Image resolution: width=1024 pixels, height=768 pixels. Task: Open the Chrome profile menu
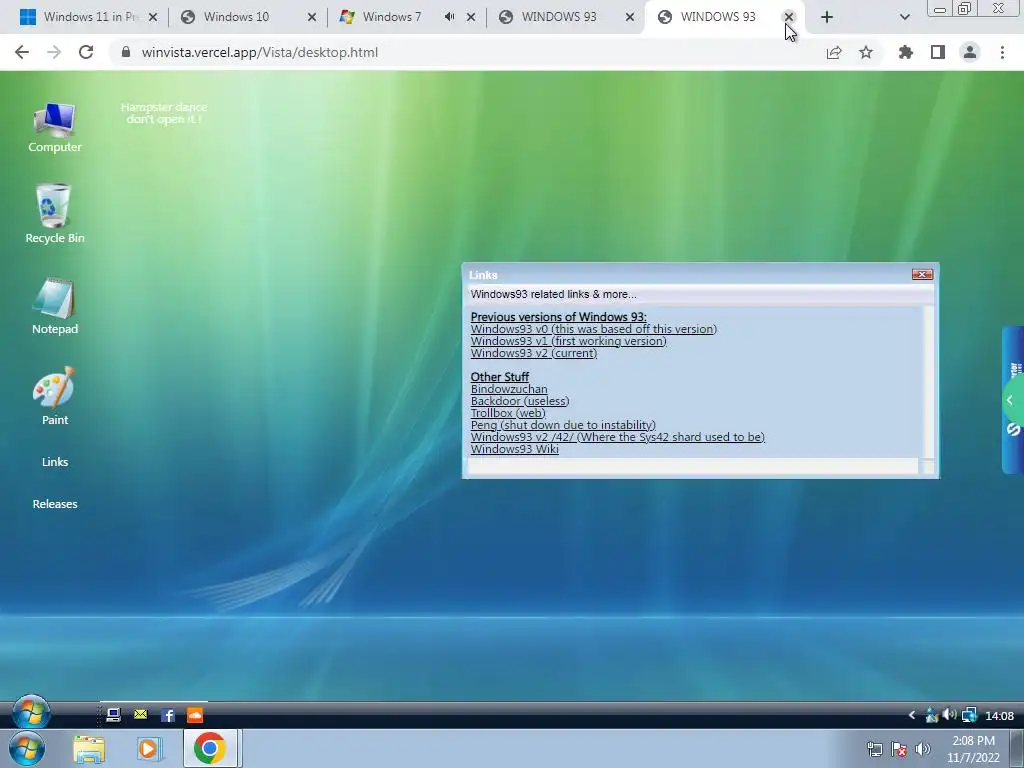[970, 52]
